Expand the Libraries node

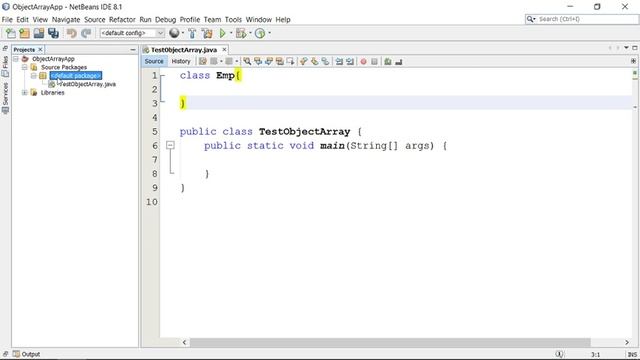coord(24,93)
